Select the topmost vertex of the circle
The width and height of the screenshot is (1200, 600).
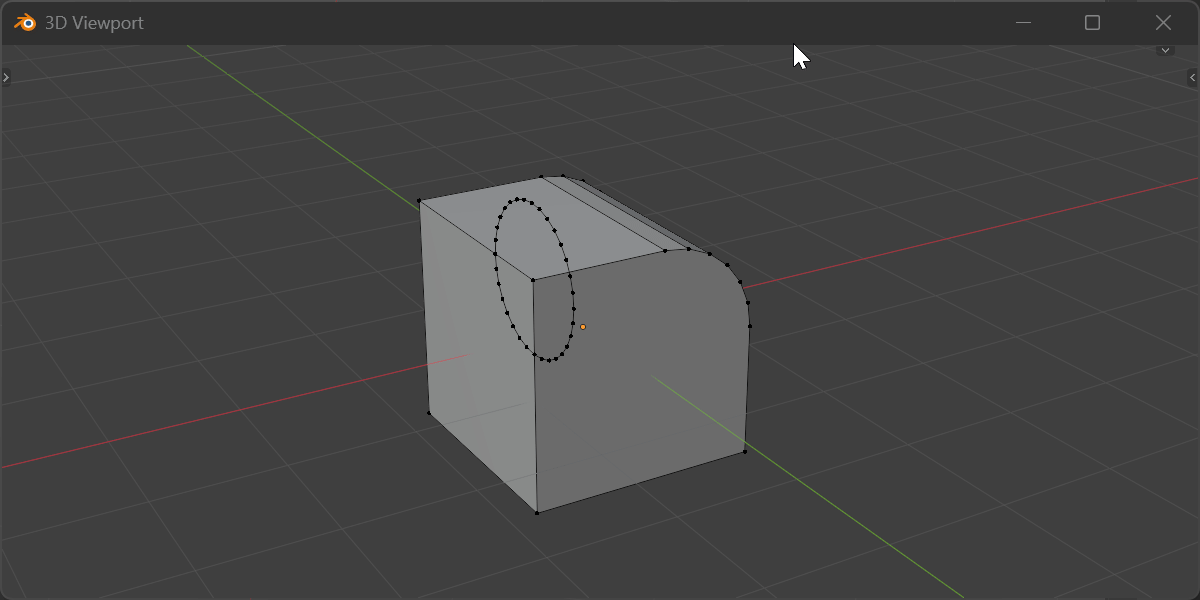click(517, 199)
